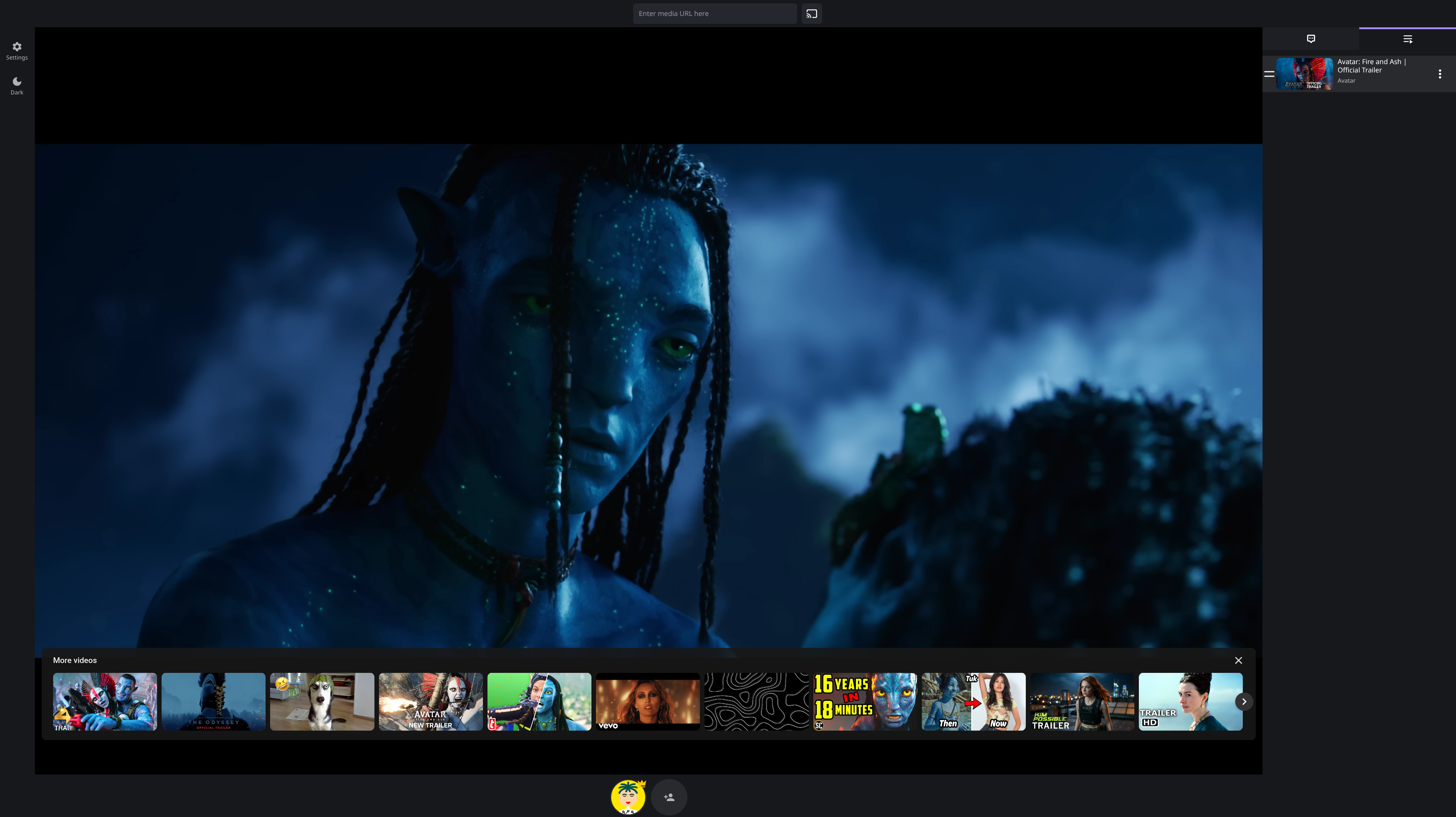
Task: Open the husky dog video thumbnail
Action: coord(322,701)
